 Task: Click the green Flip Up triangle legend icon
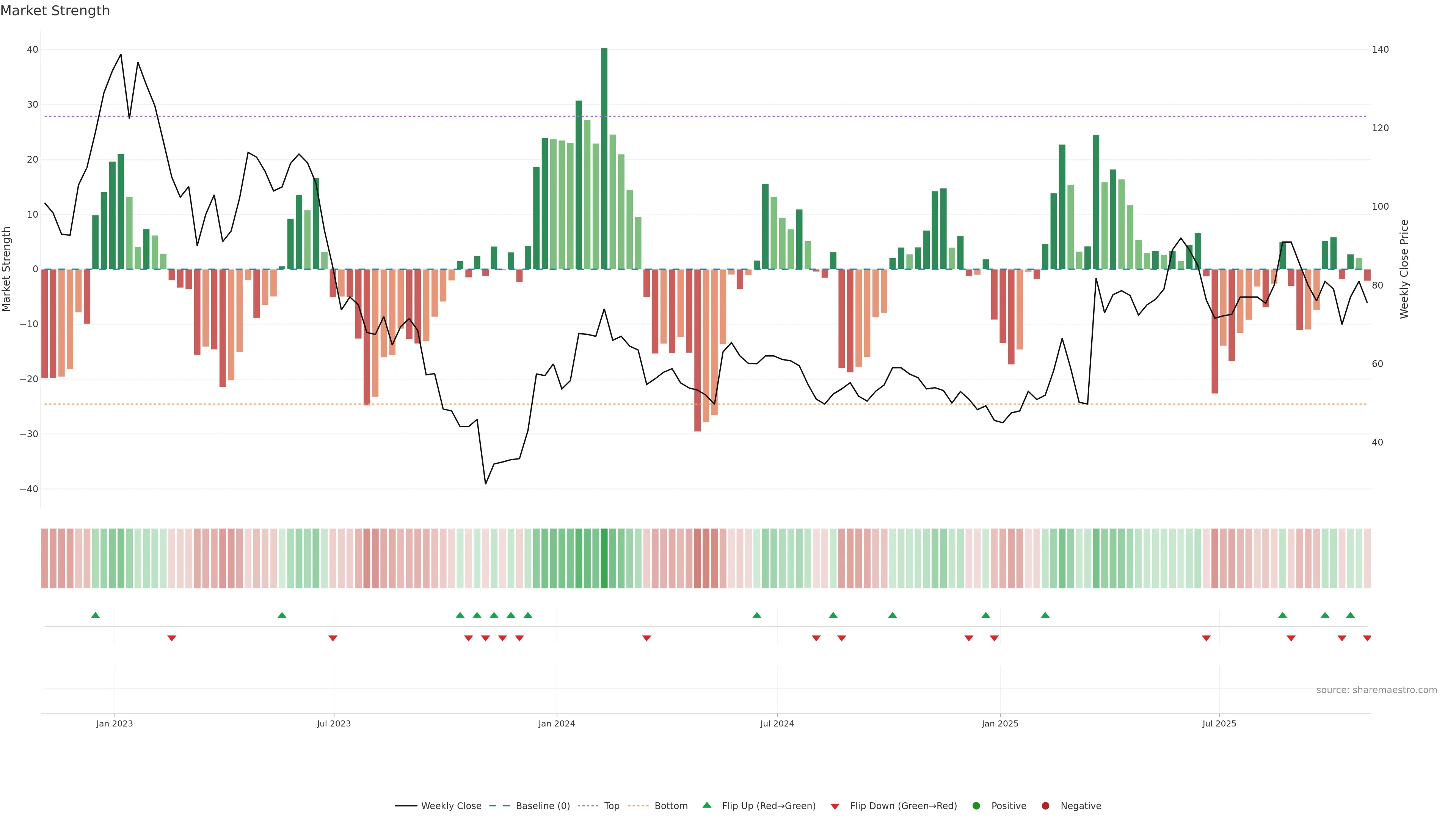[x=706, y=805]
